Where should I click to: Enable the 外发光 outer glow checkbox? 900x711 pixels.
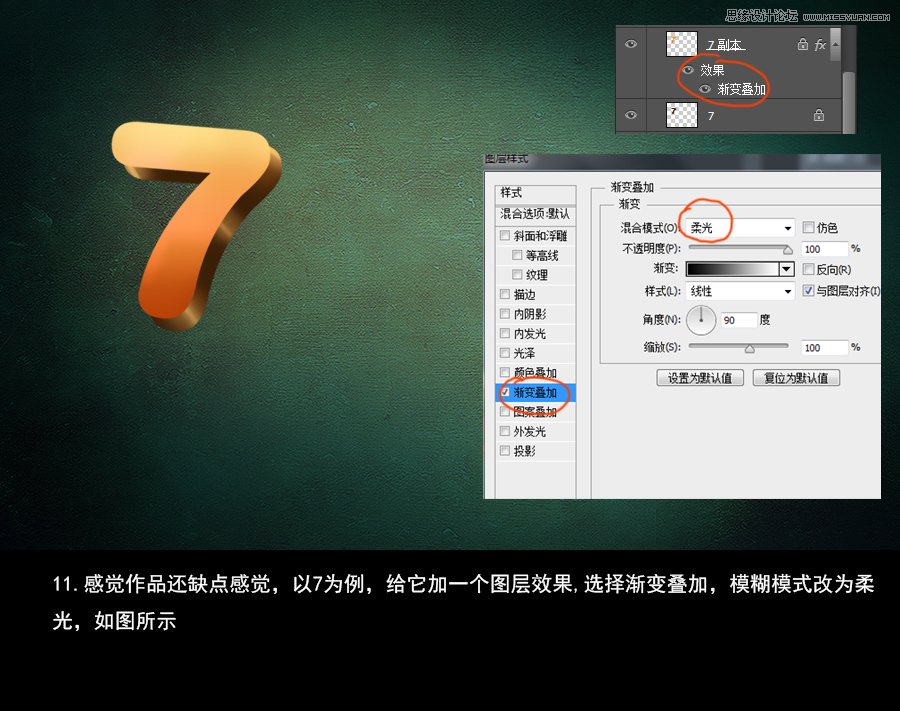(x=505, y=432)
